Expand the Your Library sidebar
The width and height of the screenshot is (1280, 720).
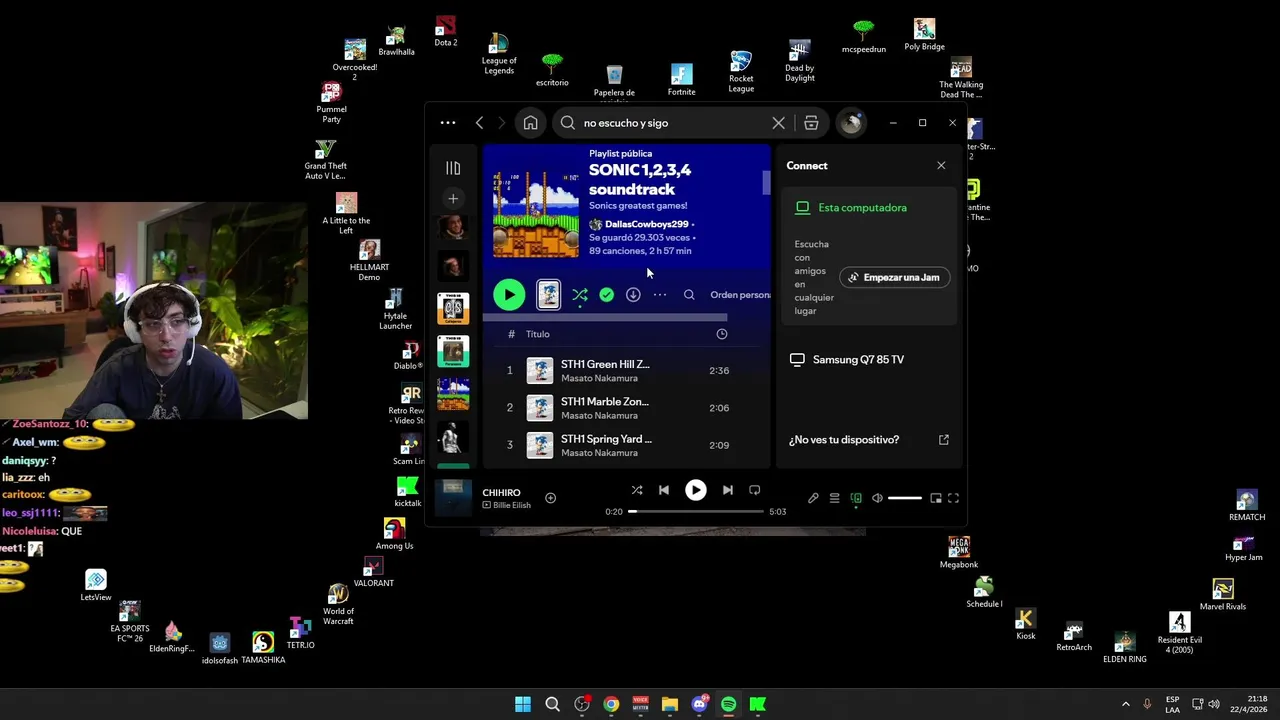[453, 168]
